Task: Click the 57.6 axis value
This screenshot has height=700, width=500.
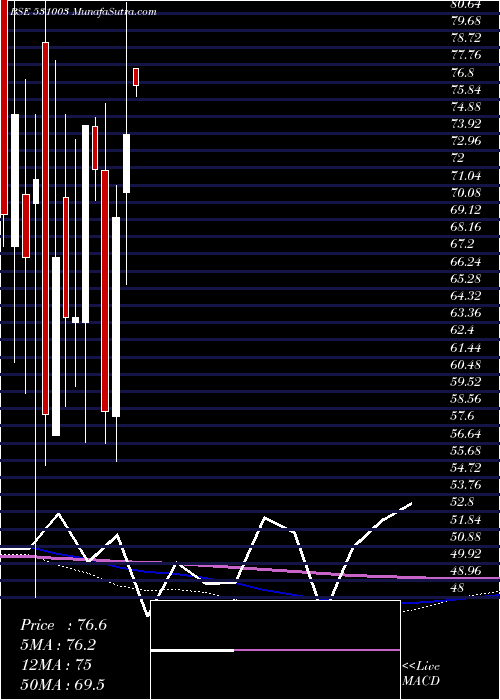Action: coord(463,416)
